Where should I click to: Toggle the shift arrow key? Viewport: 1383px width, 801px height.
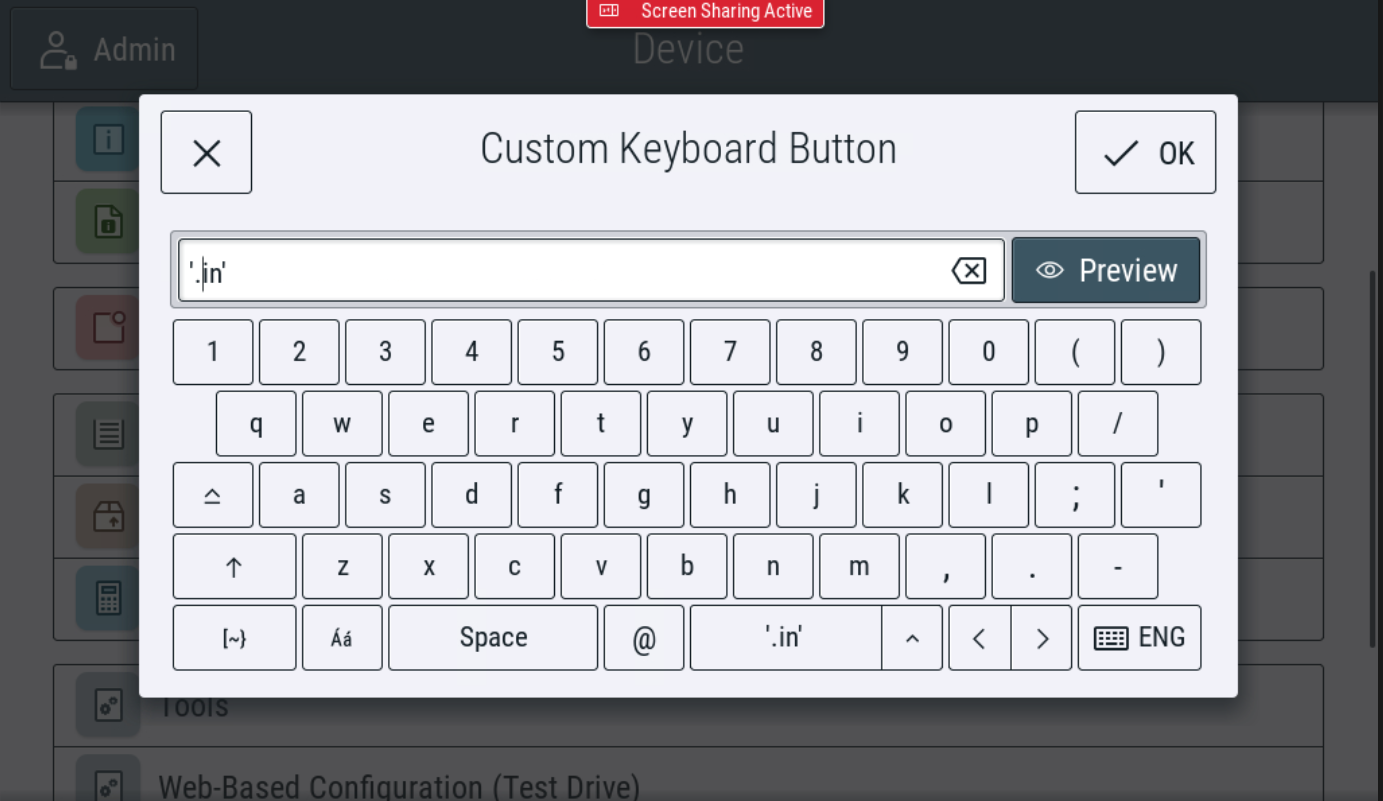(234, 566)
